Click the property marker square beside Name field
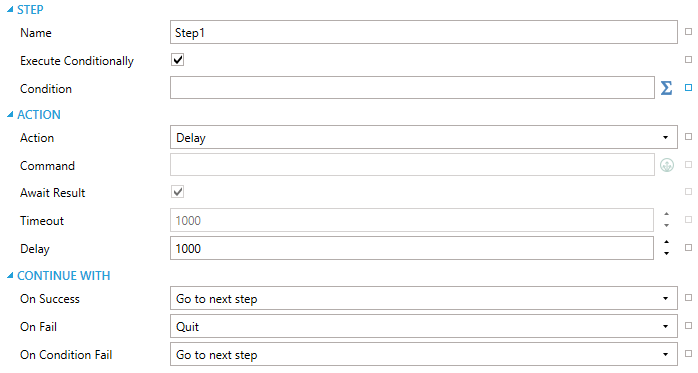Viewport: 698px width, 373px height. (x=688, y=32)
